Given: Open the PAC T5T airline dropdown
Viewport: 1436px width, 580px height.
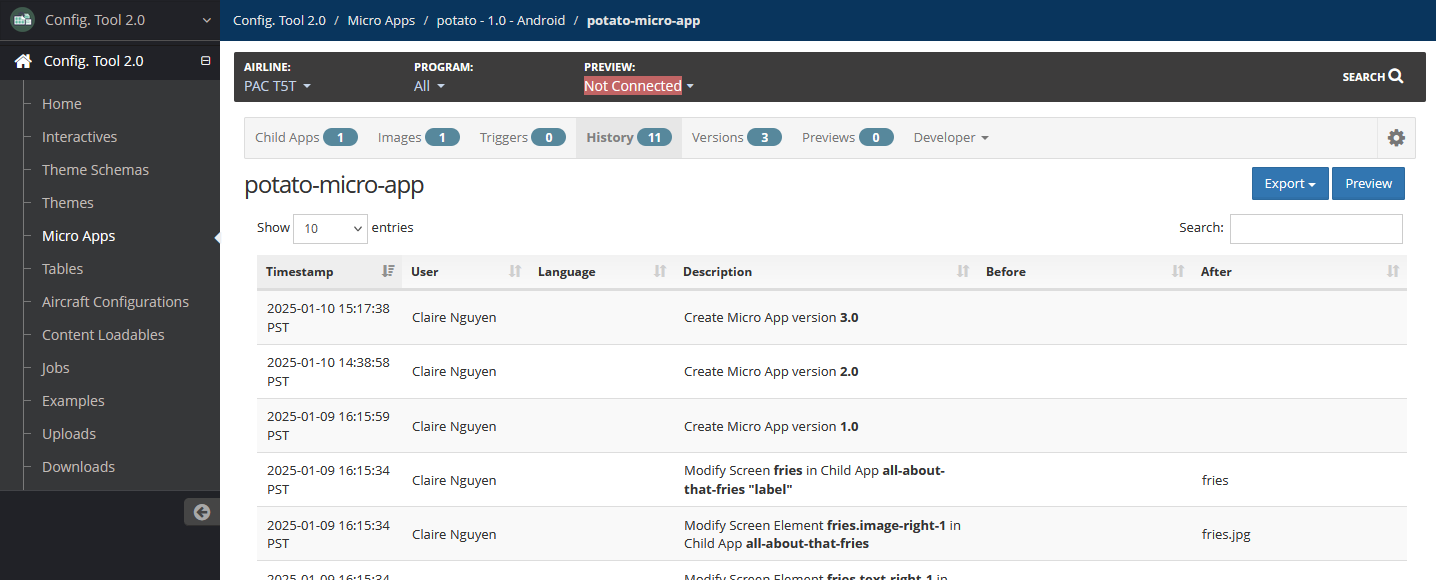Looking at the screenshot, I should [277, 86].
